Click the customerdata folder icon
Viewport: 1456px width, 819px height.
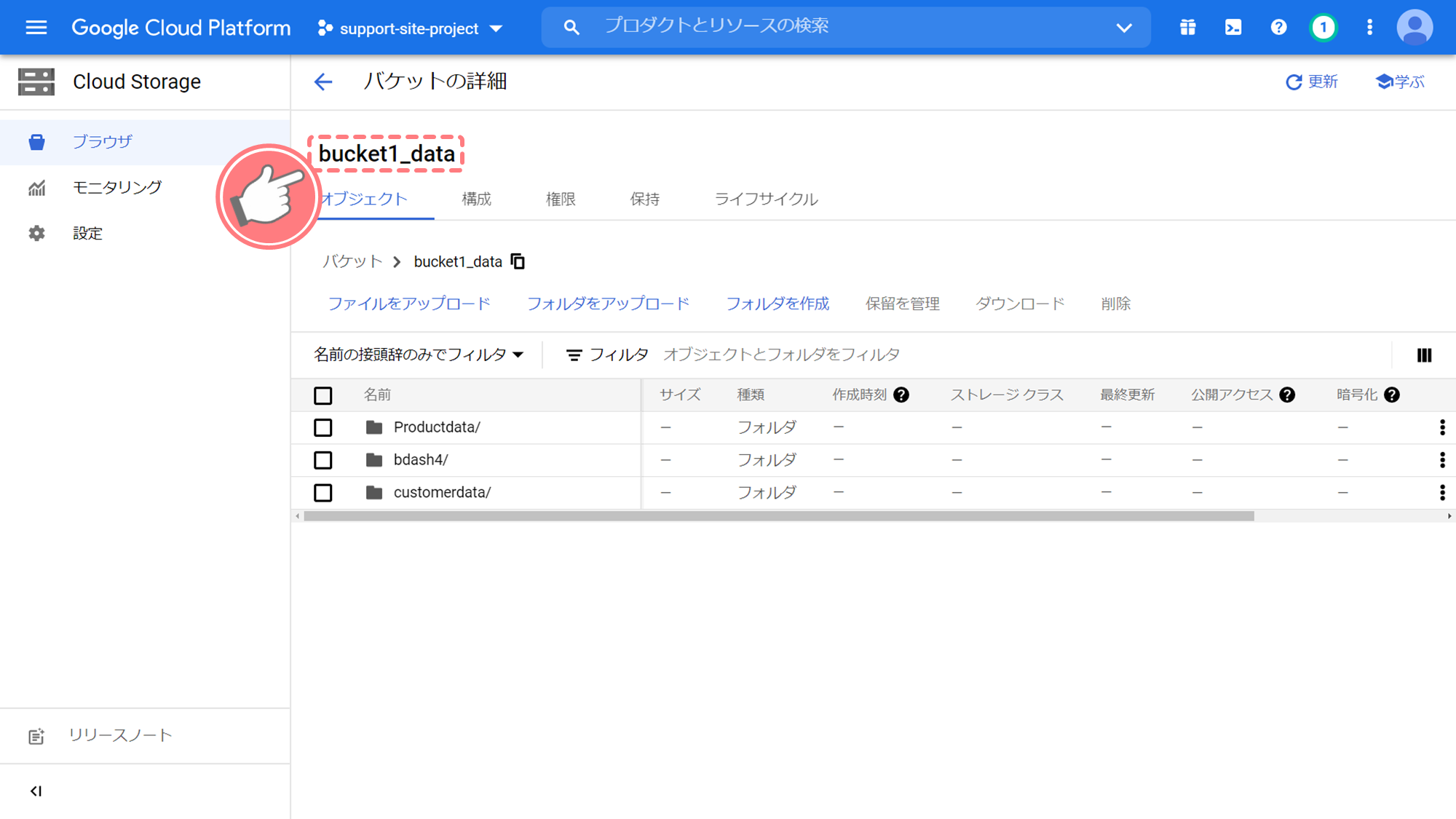(x=374, y=493)
